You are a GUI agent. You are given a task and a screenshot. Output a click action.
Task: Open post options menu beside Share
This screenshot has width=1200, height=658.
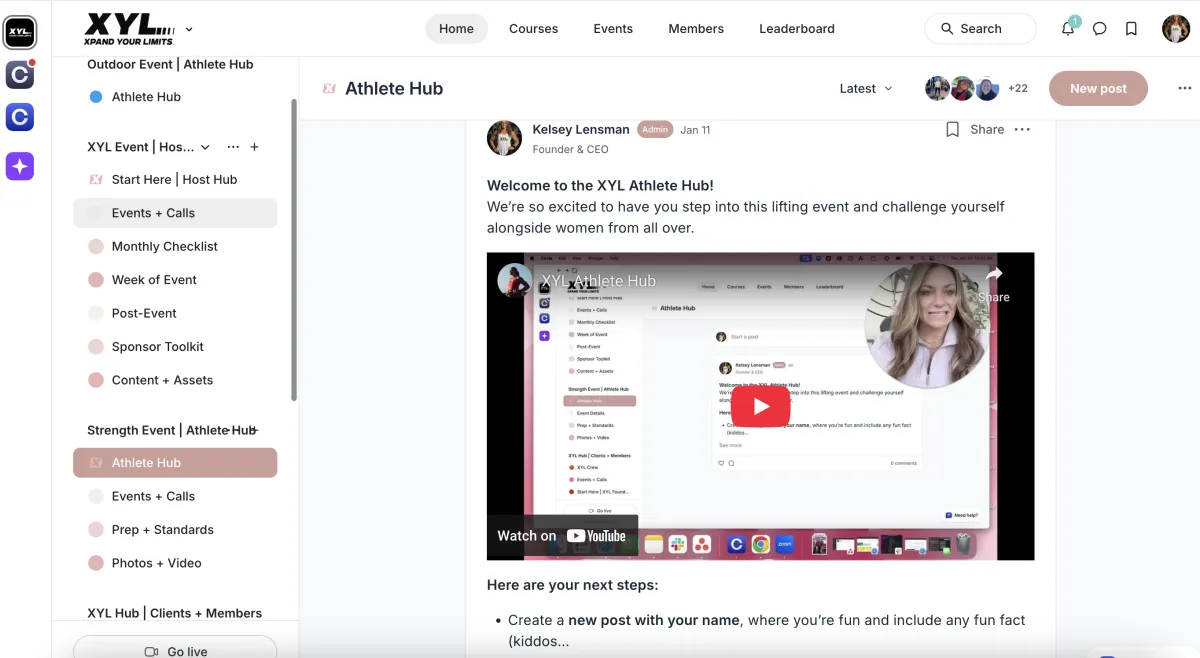[x=1022, y=129]
